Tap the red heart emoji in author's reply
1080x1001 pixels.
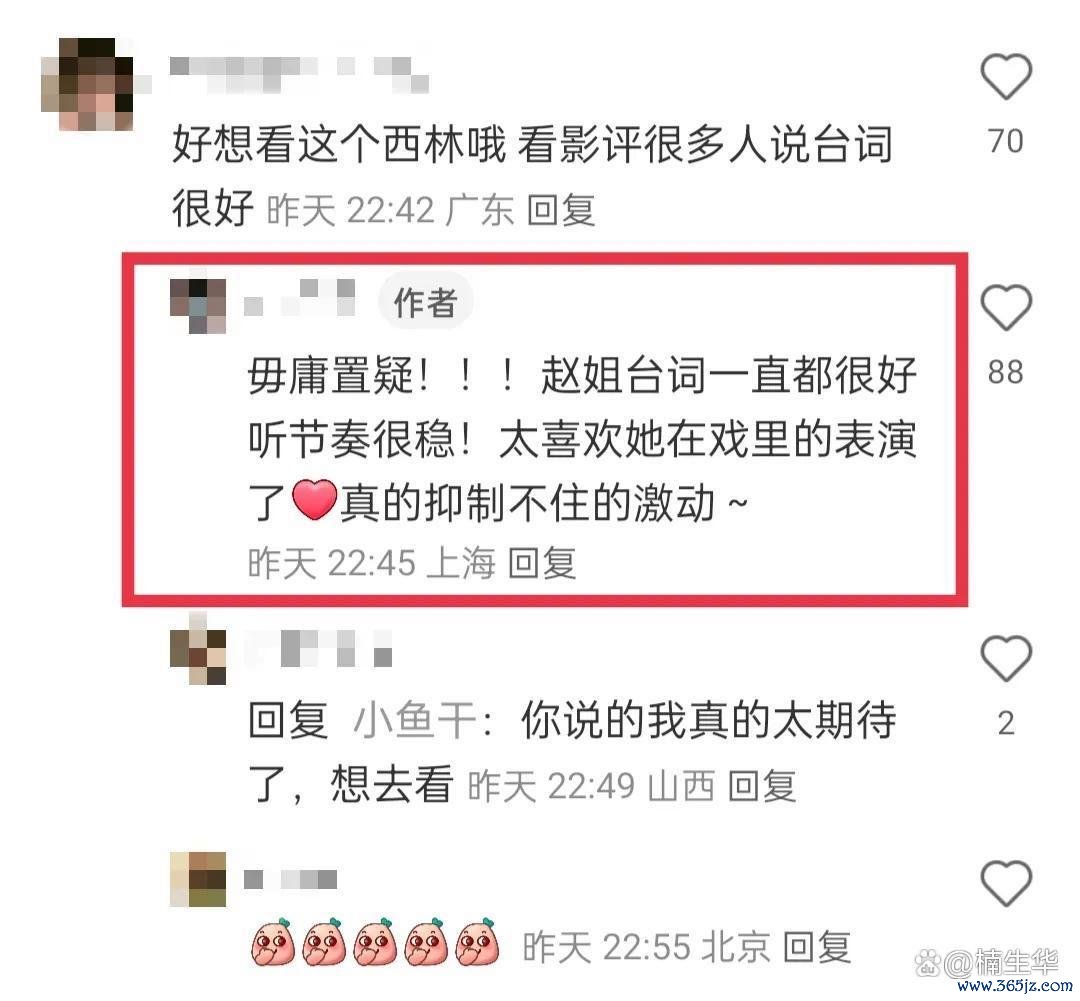tap(315, 501)
